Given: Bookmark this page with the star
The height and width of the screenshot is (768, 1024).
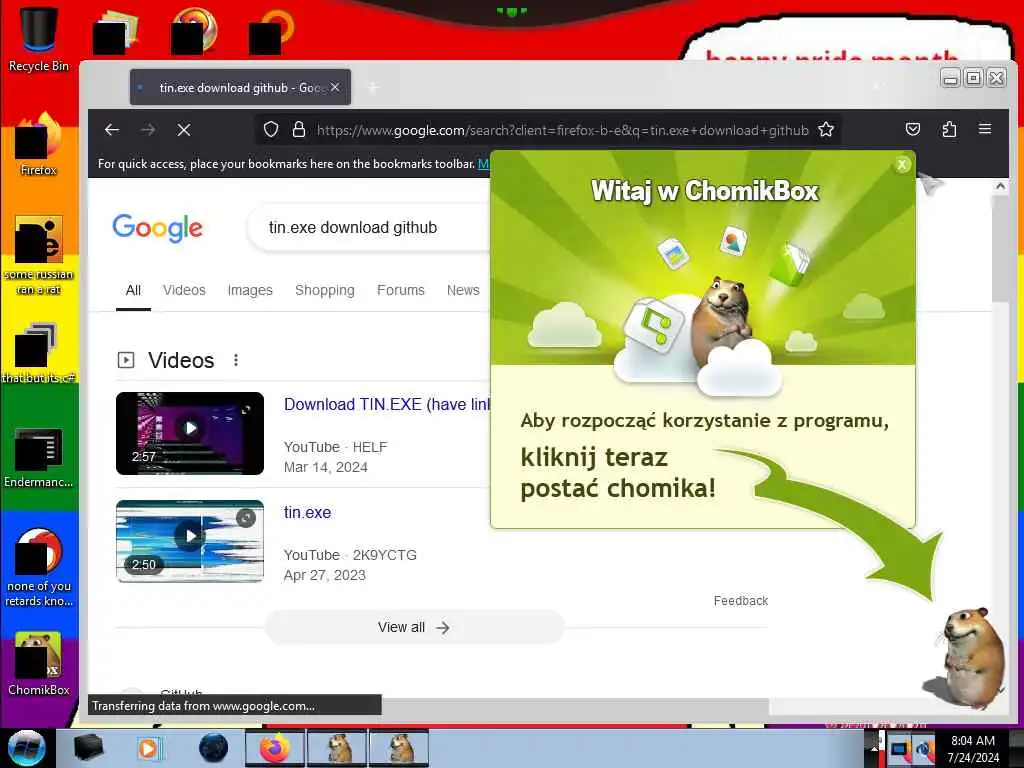Looking at the screenshot, I should tap(826, 129).
